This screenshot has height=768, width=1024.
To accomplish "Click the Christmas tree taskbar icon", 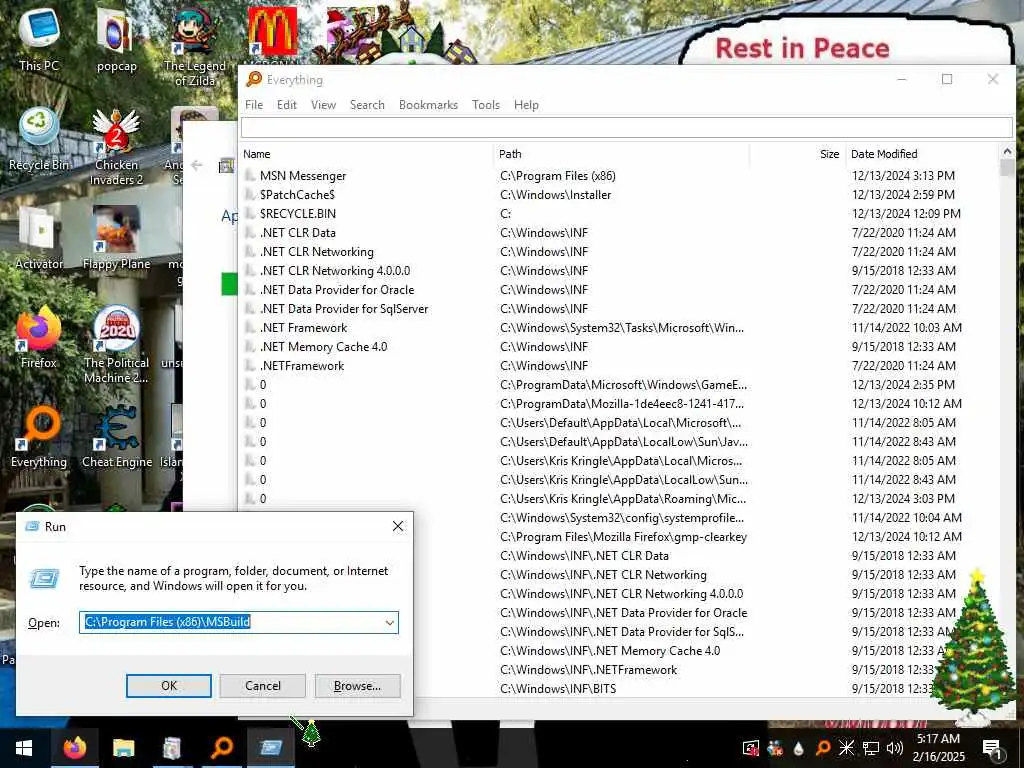I will tap(312, 733).
